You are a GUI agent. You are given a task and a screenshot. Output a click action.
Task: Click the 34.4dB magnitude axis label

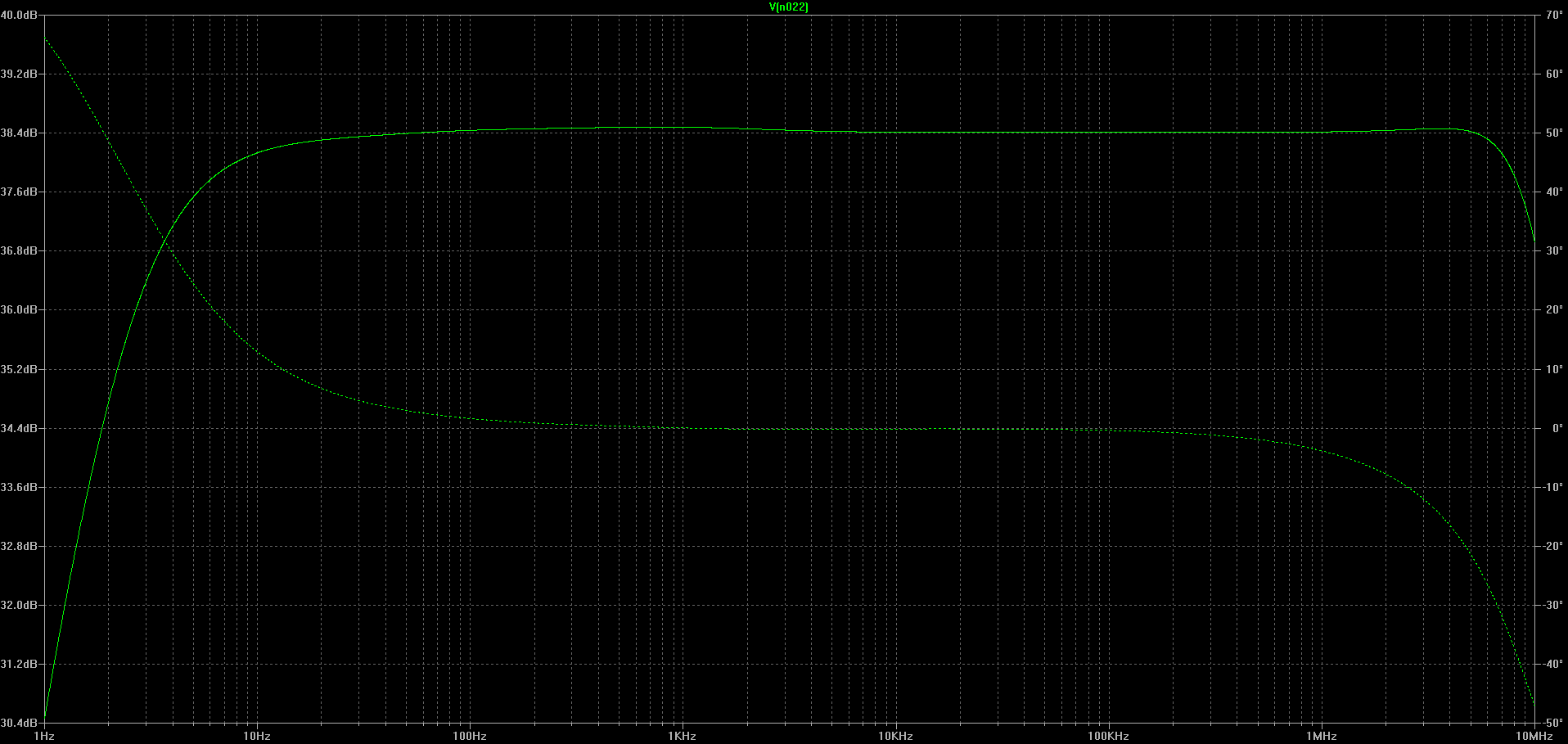(19, 428)
